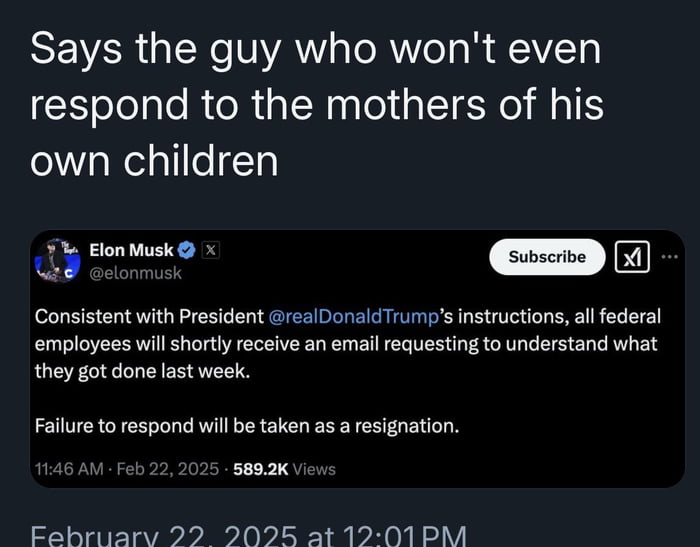
Task: Click the February 22, 2025 12:01 PM timestamp
Action: 249,535
